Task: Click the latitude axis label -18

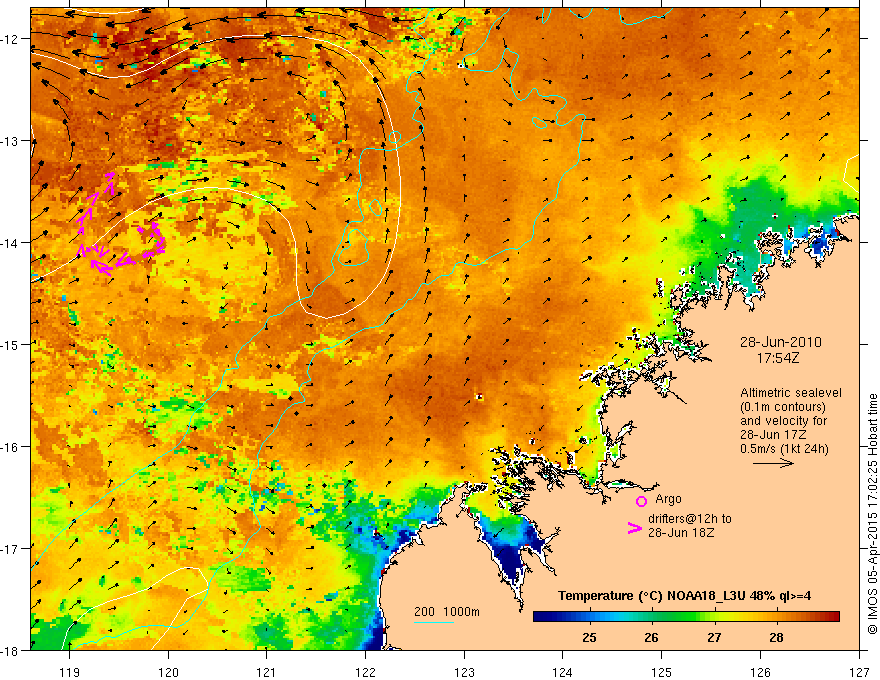Action: click(10, 651)
